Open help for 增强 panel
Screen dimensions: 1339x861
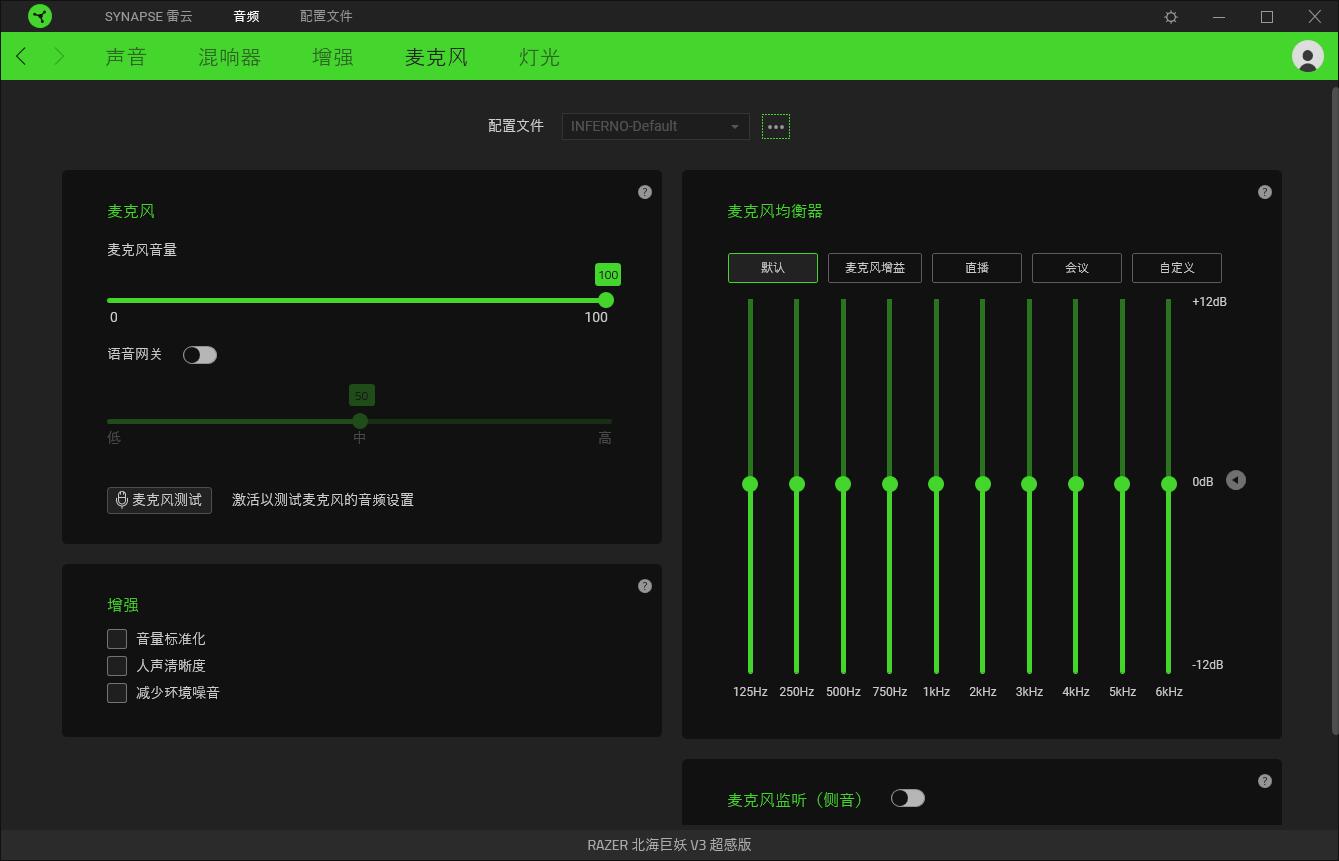(x=645, y=586)
